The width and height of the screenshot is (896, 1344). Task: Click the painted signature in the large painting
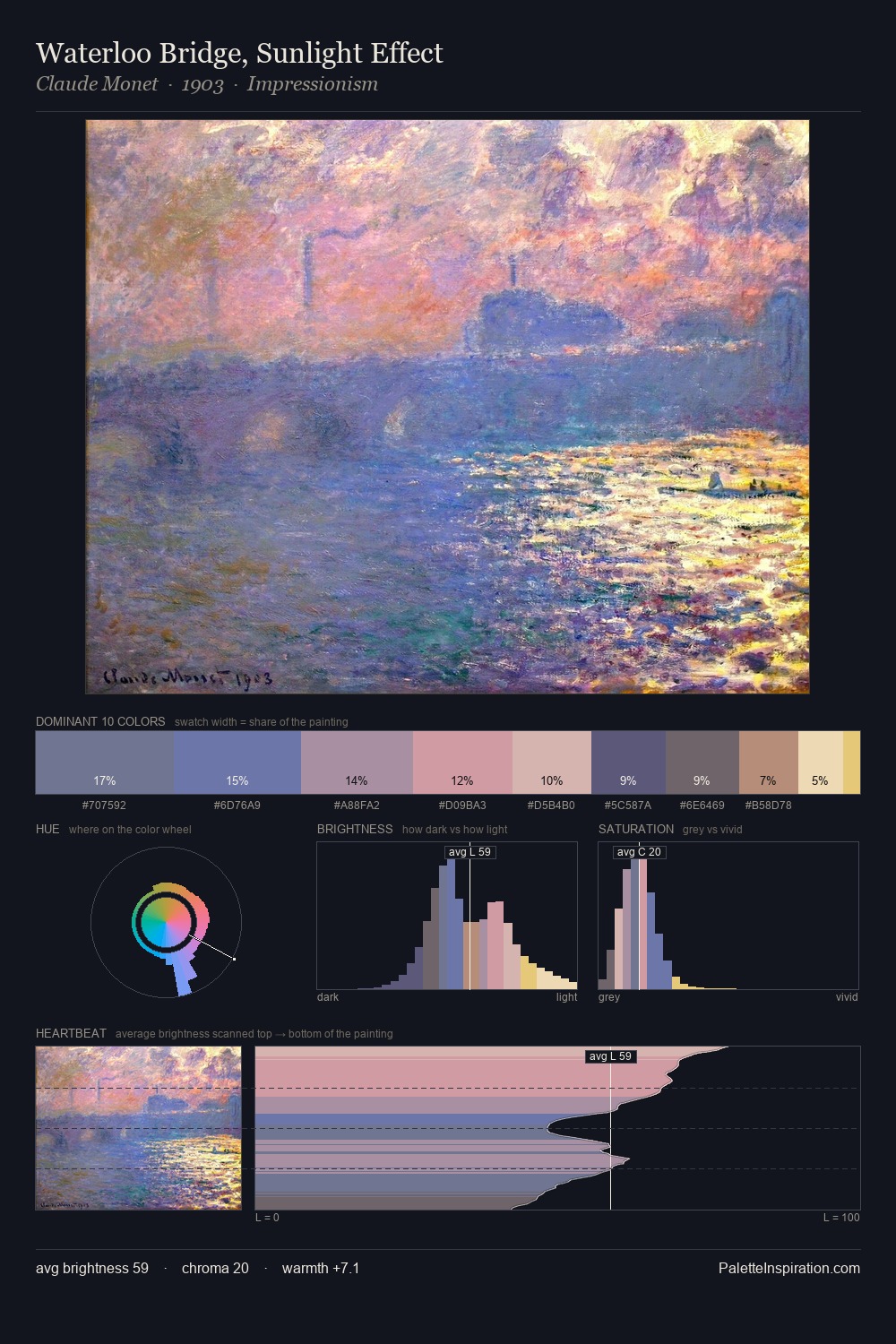tap(187, 678)
